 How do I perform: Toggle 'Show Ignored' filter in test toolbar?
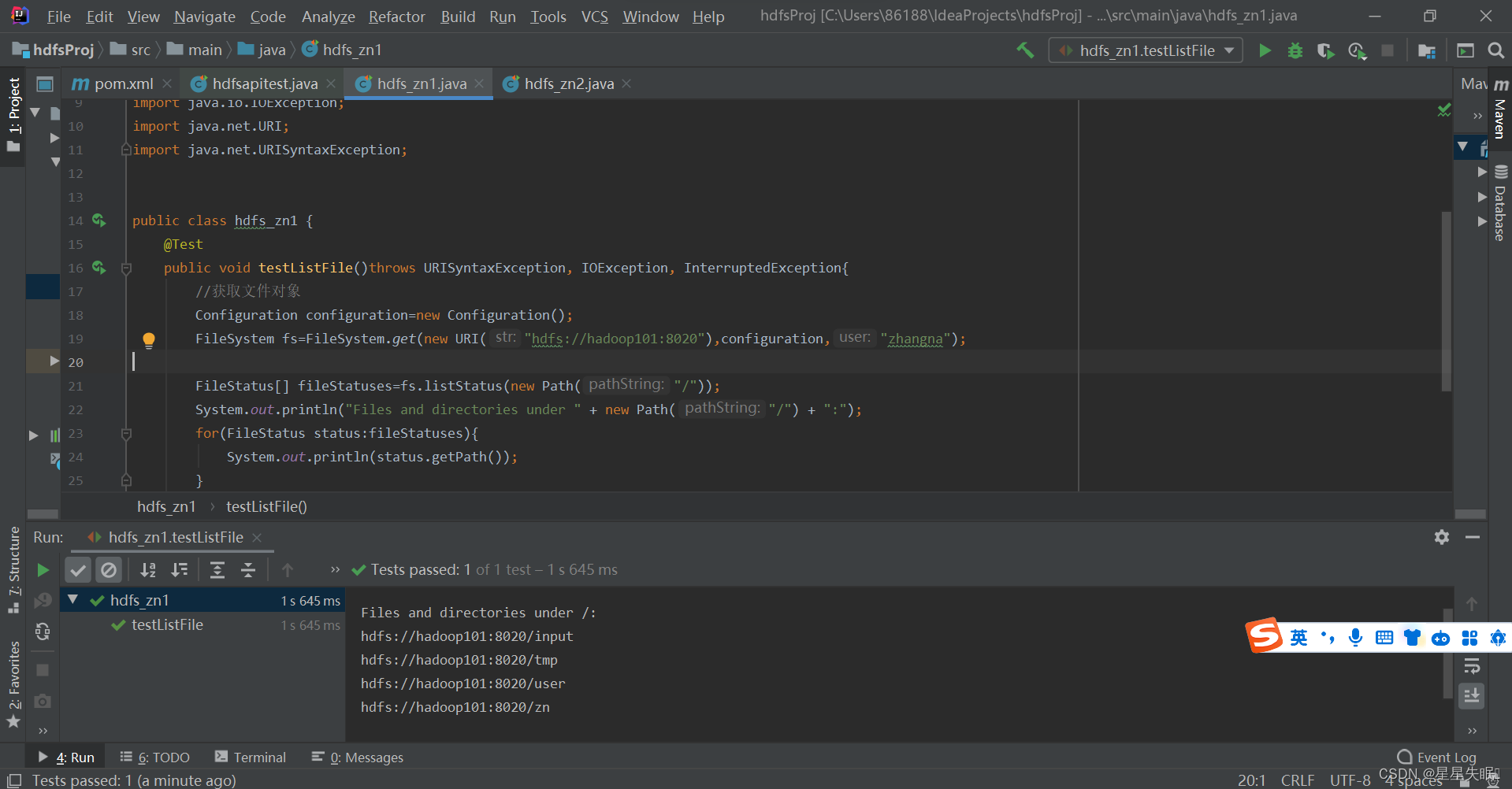pyautogui.click(x=109, y=569)
